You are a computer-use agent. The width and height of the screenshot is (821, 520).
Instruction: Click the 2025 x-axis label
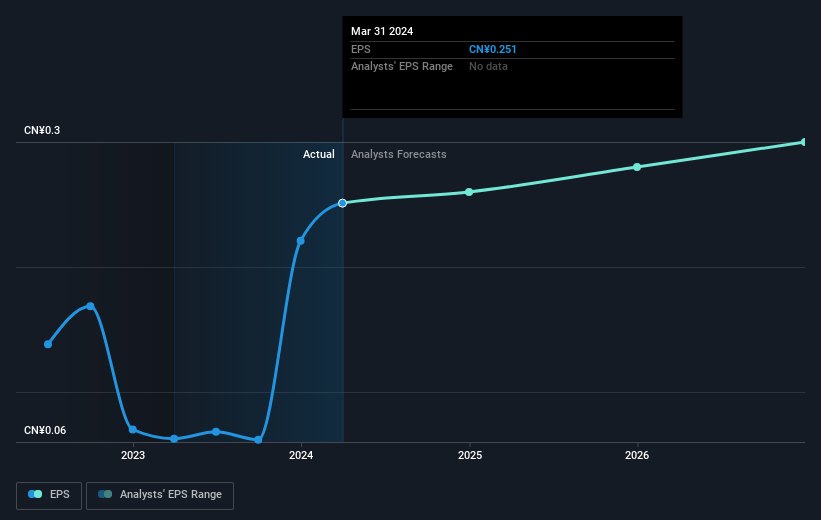[470, 456]
